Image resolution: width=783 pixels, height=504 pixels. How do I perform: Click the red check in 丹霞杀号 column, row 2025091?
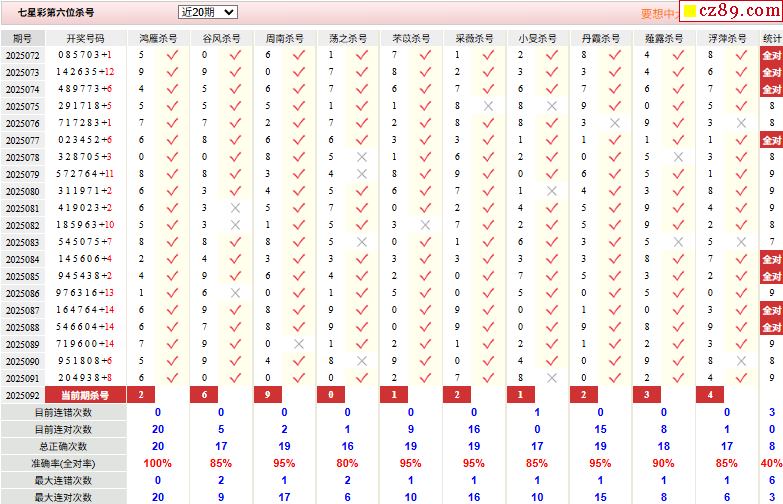click(x=615, y=378)
